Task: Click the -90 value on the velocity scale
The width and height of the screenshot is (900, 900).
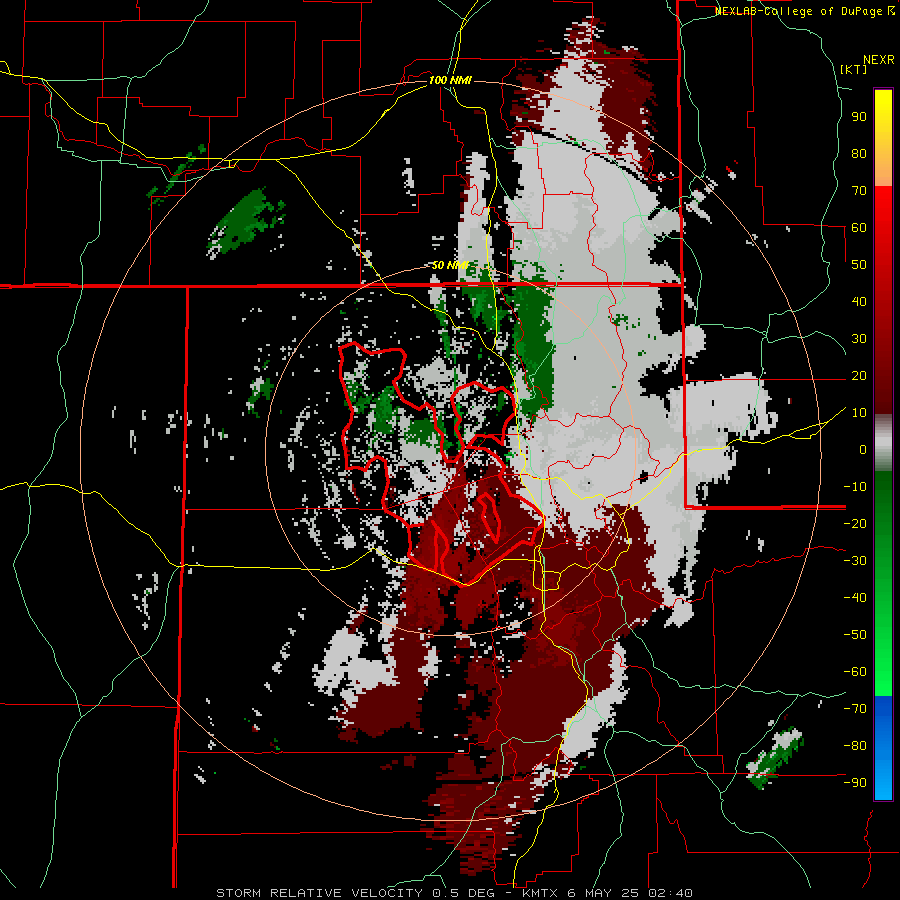Action: (x=855, y=783)
